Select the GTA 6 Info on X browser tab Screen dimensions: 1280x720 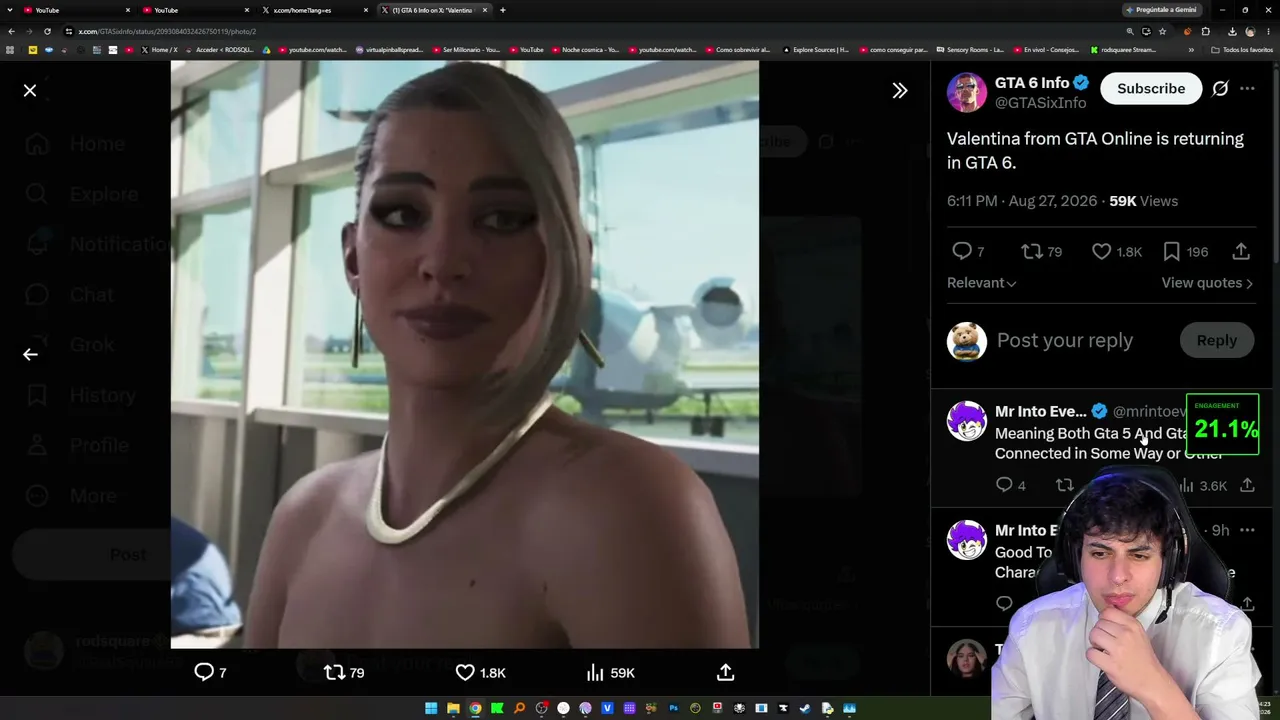coord(432,10)
